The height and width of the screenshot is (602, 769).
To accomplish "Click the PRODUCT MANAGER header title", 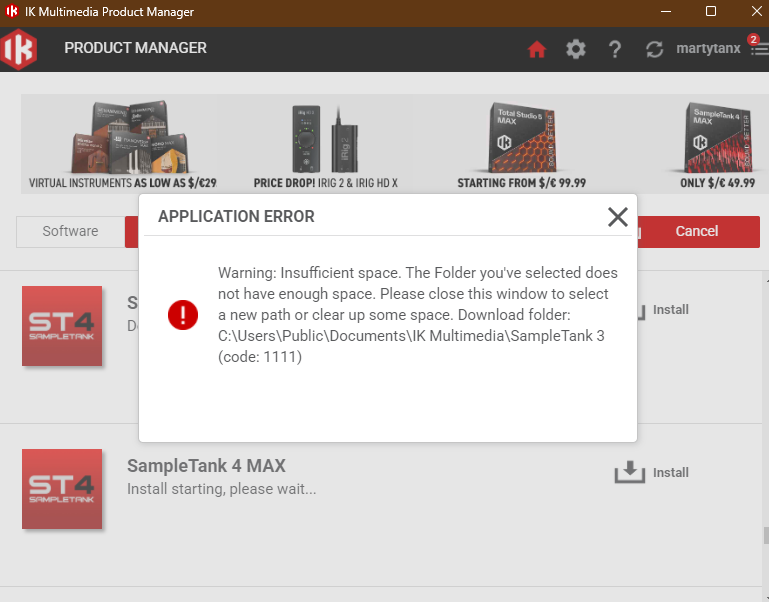I will 135,48.
